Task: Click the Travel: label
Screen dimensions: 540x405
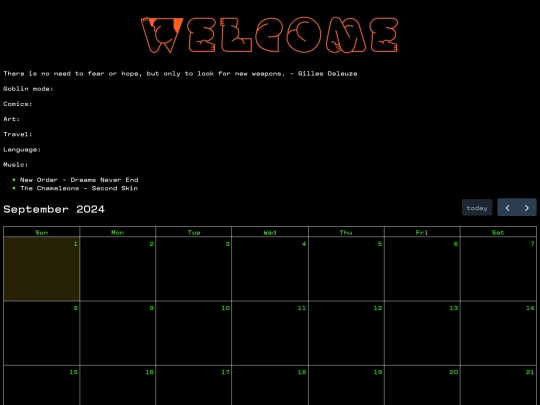Action: click(x=18, y=134)
